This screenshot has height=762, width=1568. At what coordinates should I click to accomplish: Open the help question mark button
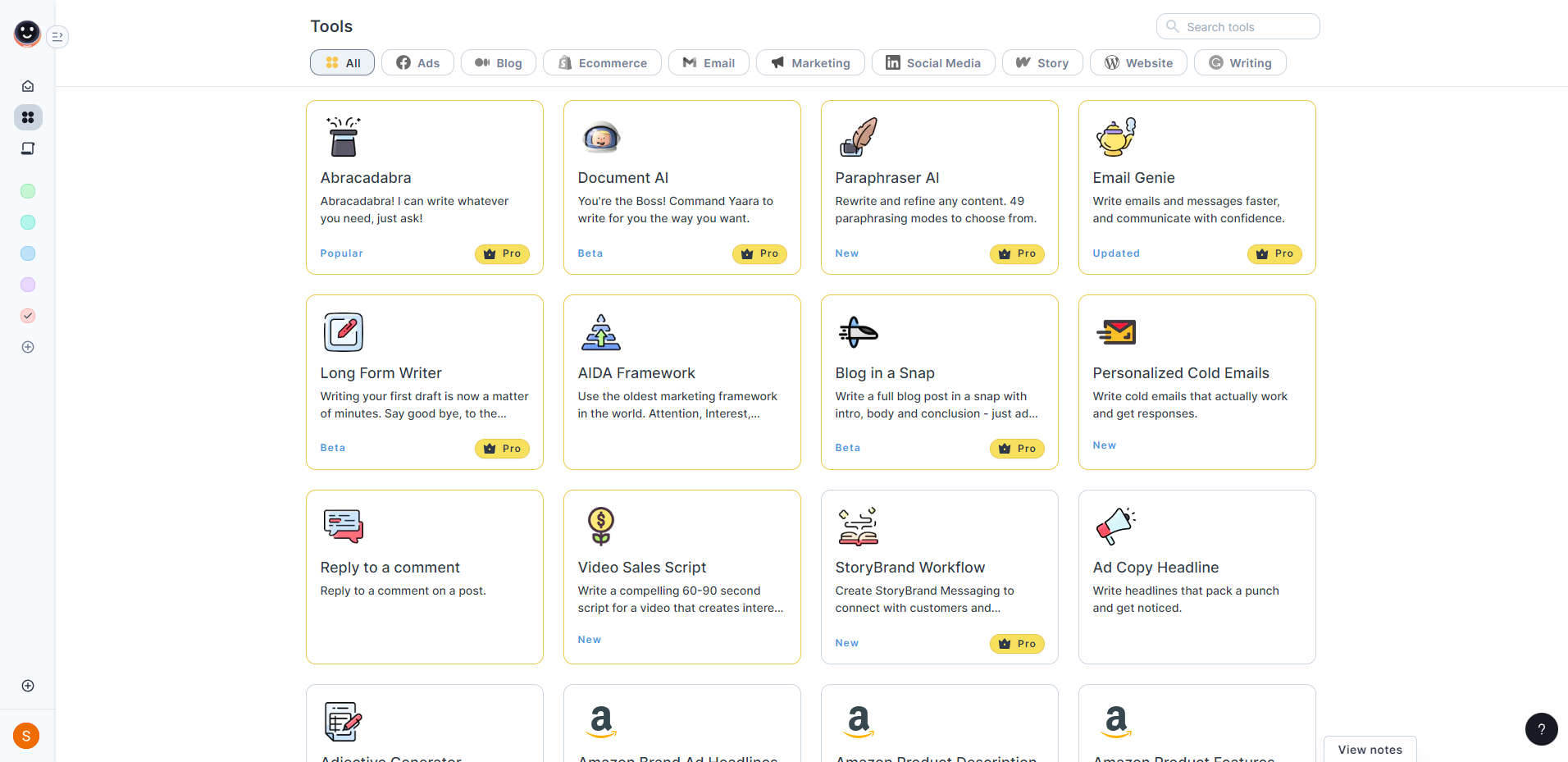pos(1542,729)
